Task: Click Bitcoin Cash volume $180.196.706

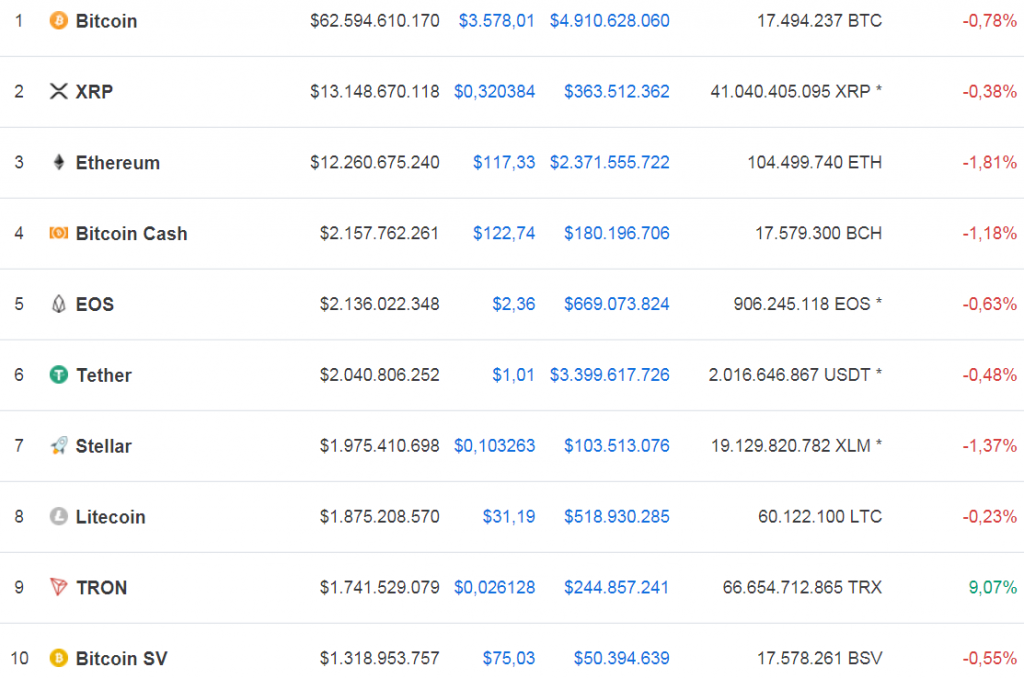Action: [617, 233]
